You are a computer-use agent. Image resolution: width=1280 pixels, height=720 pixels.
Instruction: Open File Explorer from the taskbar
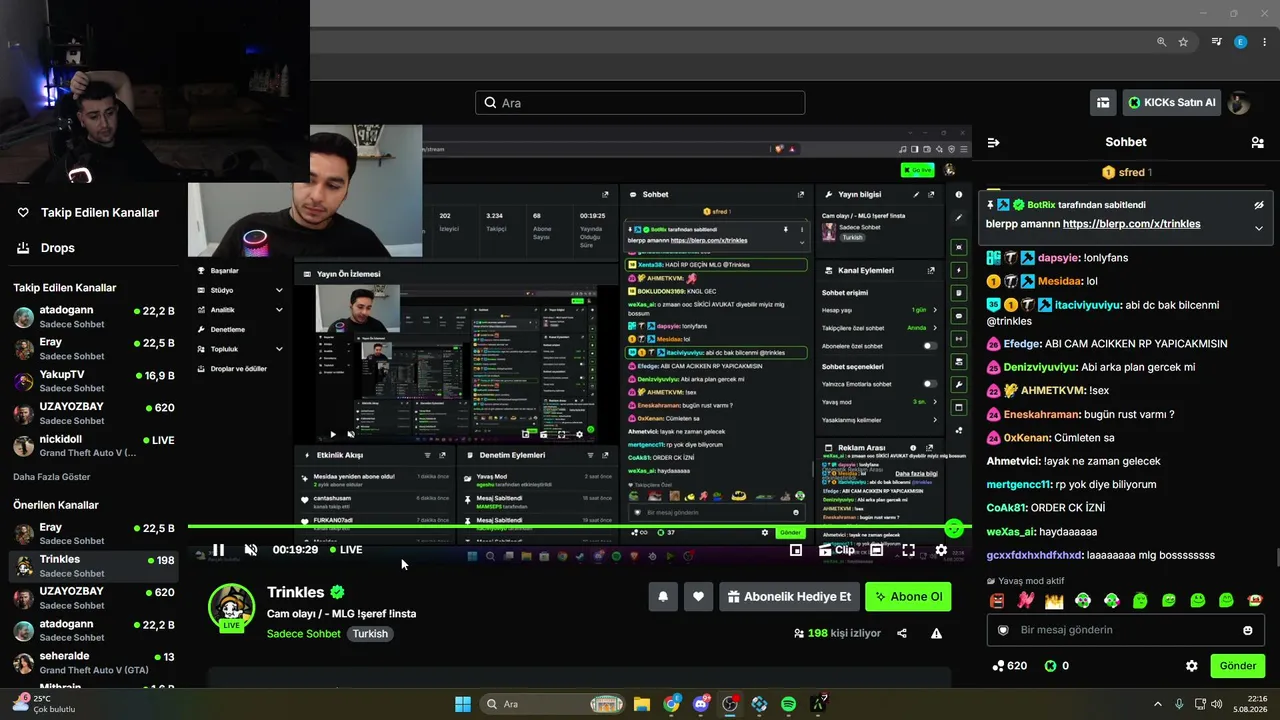(x=642, y=704)
